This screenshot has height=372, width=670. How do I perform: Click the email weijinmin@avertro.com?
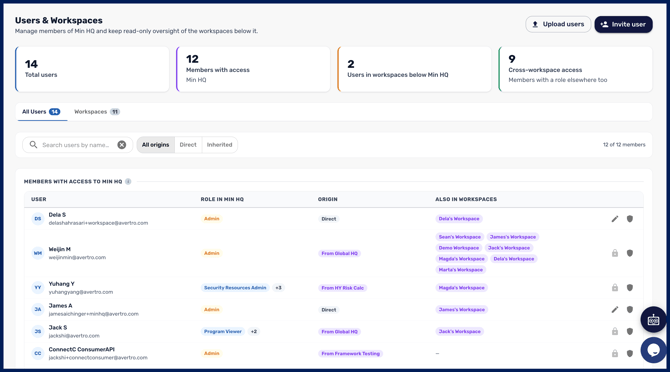[x=77, y=258]
